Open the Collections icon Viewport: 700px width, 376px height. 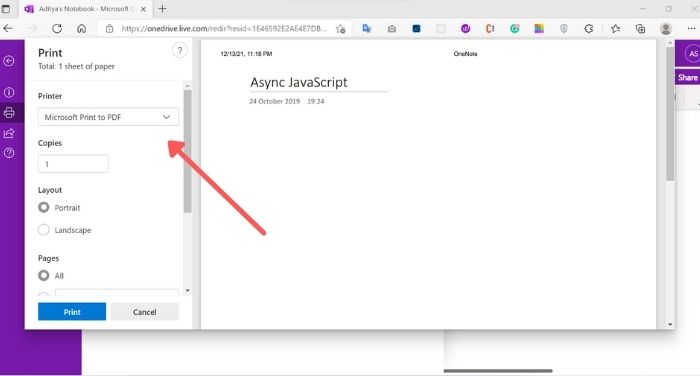click(x=640, y=29)
